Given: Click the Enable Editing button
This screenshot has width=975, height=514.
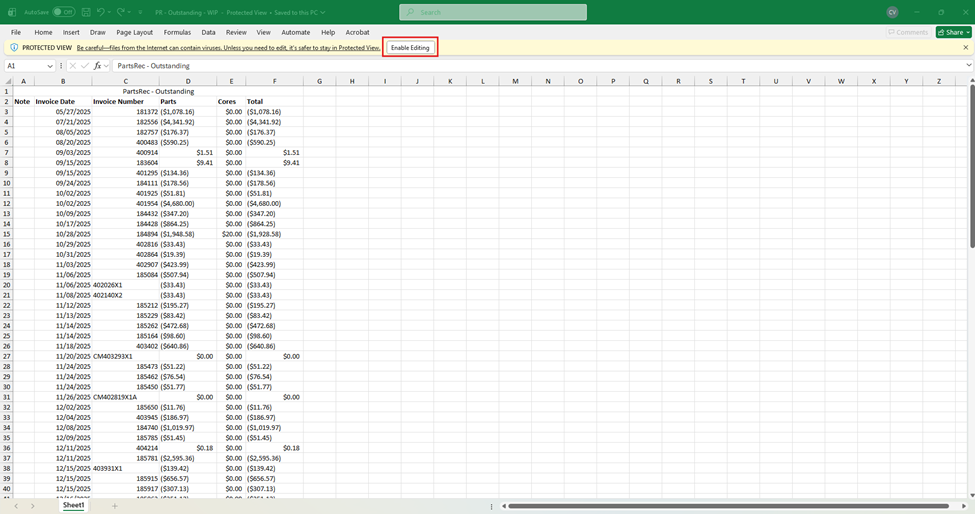Looking at the screenshot, I should pyautogui.click(x=410, y=47).
